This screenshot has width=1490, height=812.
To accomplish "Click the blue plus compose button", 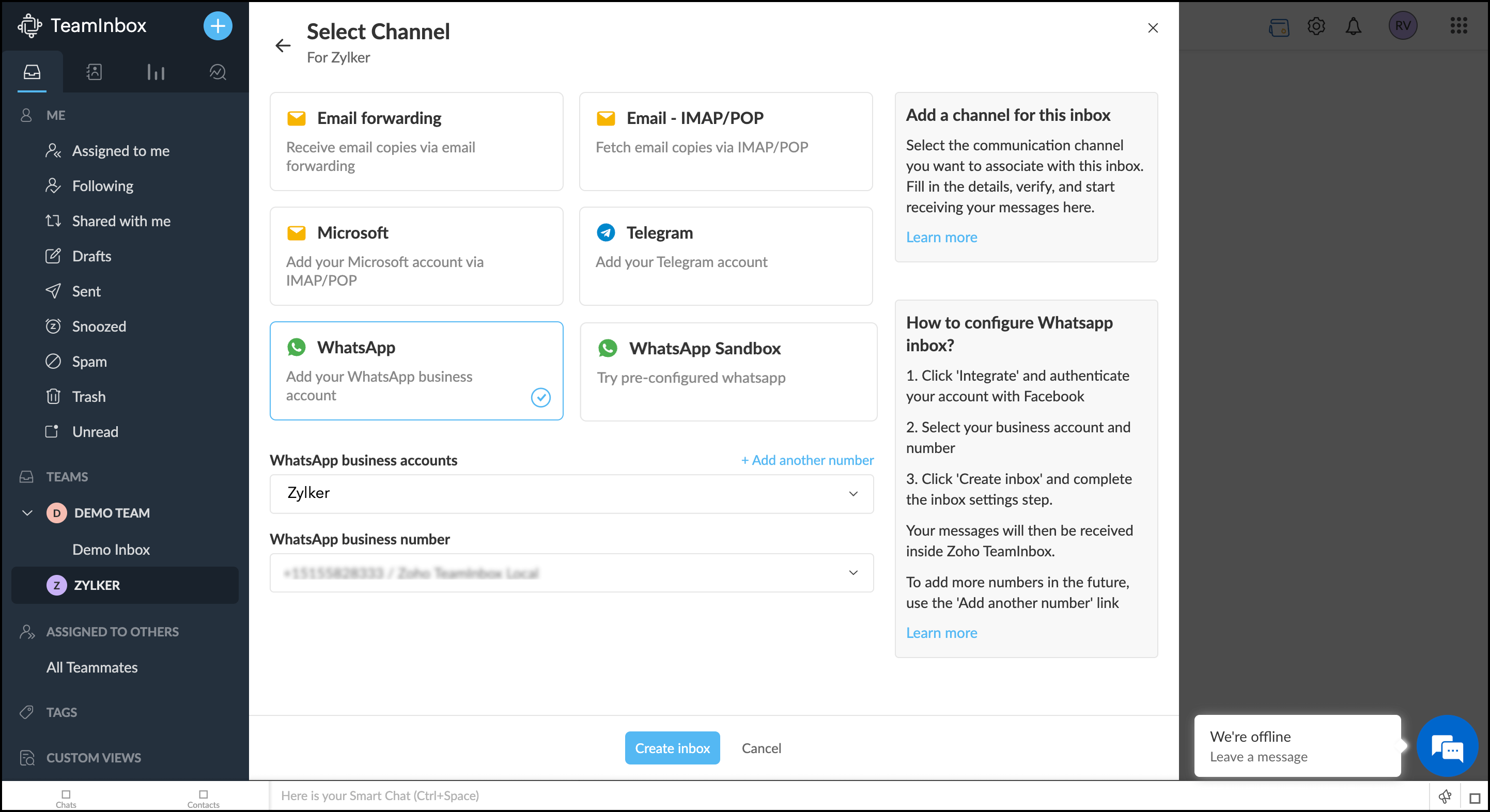I will point(218,26).
